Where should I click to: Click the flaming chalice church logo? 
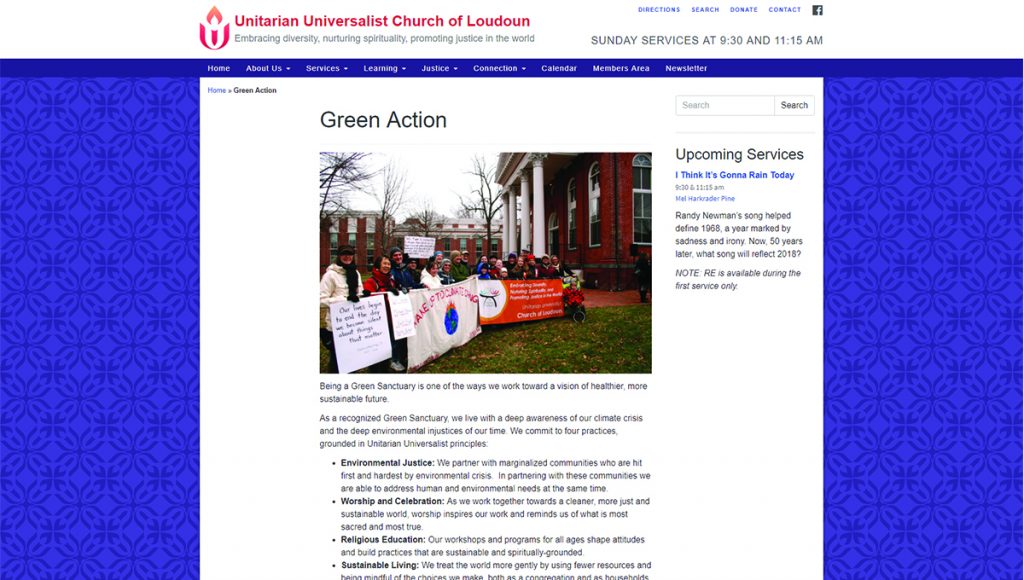[x=214, y=28]
